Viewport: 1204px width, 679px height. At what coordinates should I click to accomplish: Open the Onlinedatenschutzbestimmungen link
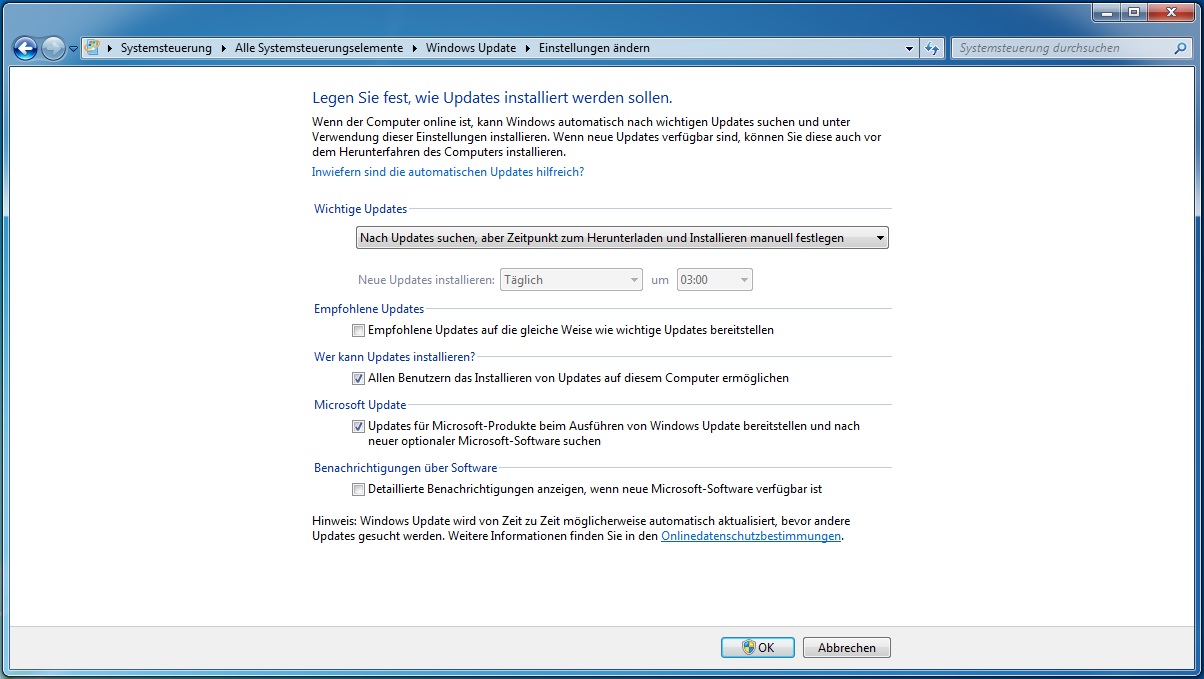[x=751, y=536]
